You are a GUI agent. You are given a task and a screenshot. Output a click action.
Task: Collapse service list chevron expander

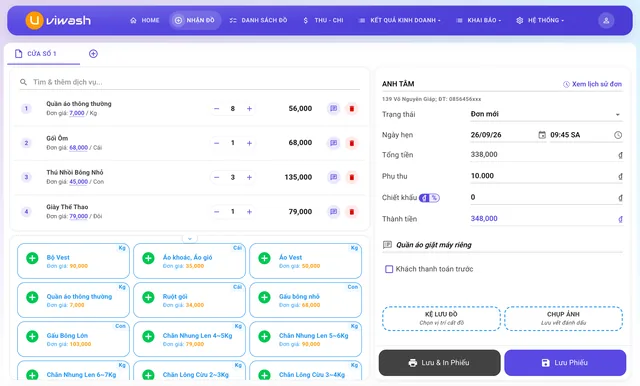[190, 239]
